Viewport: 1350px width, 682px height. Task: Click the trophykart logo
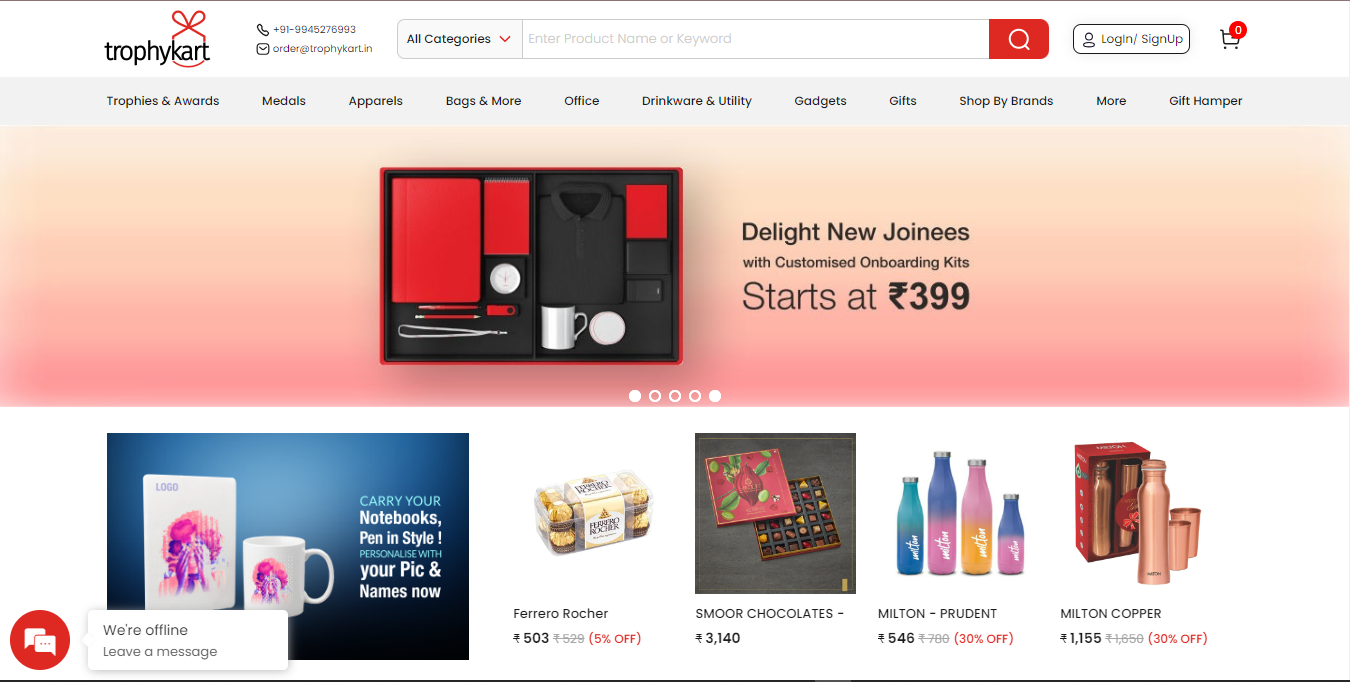pyautogui.click(x=157, y=39)
